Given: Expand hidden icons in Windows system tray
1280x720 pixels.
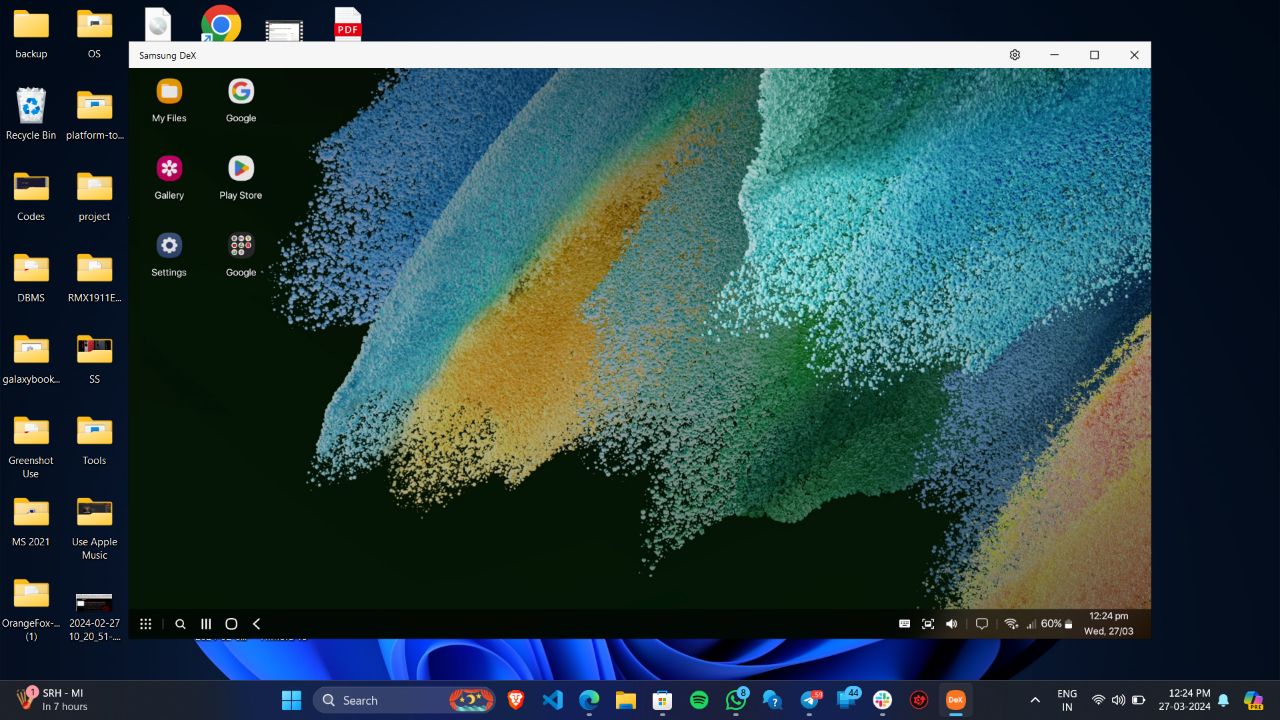Looking at the screenshot, I should click(x=1035, y=699).
